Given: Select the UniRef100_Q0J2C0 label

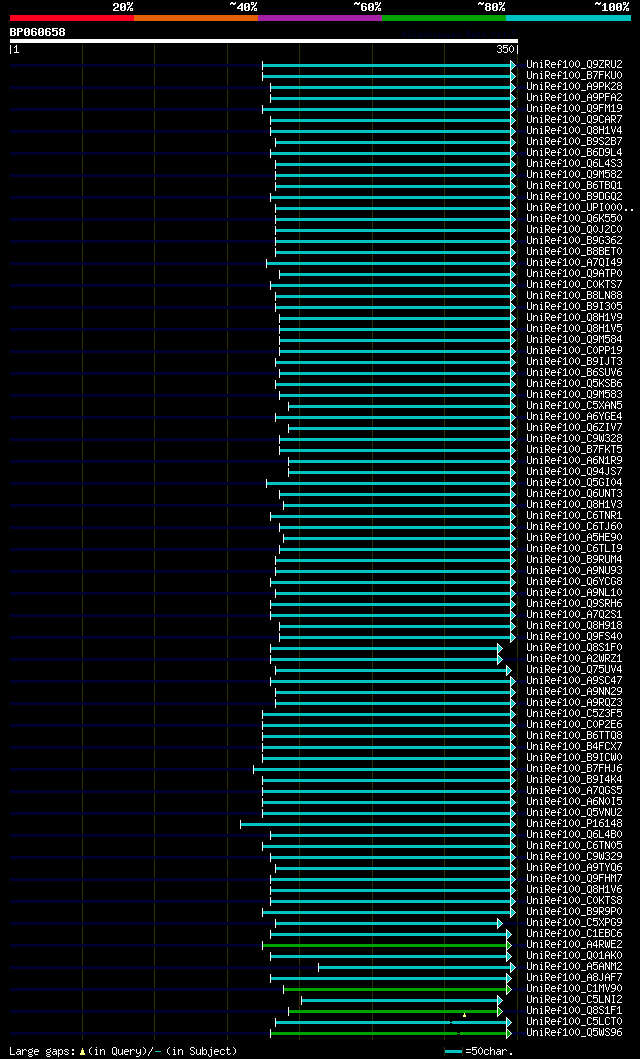Looking at the screenshot, I should [x=575, y=230].
